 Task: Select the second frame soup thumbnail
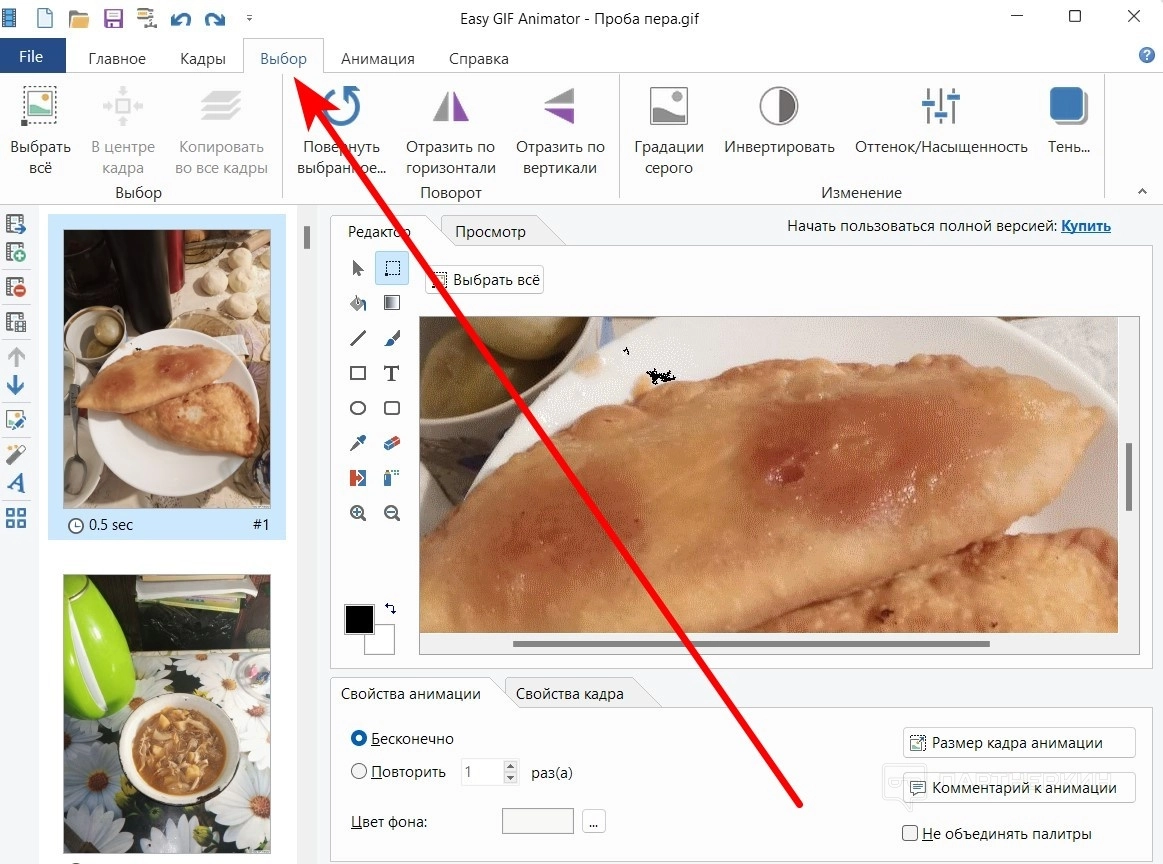(167, 713)
